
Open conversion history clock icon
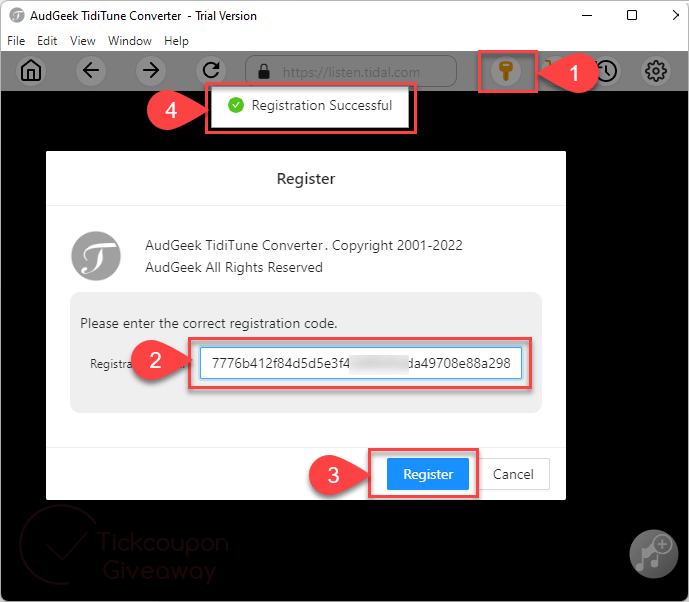point(607,71)
